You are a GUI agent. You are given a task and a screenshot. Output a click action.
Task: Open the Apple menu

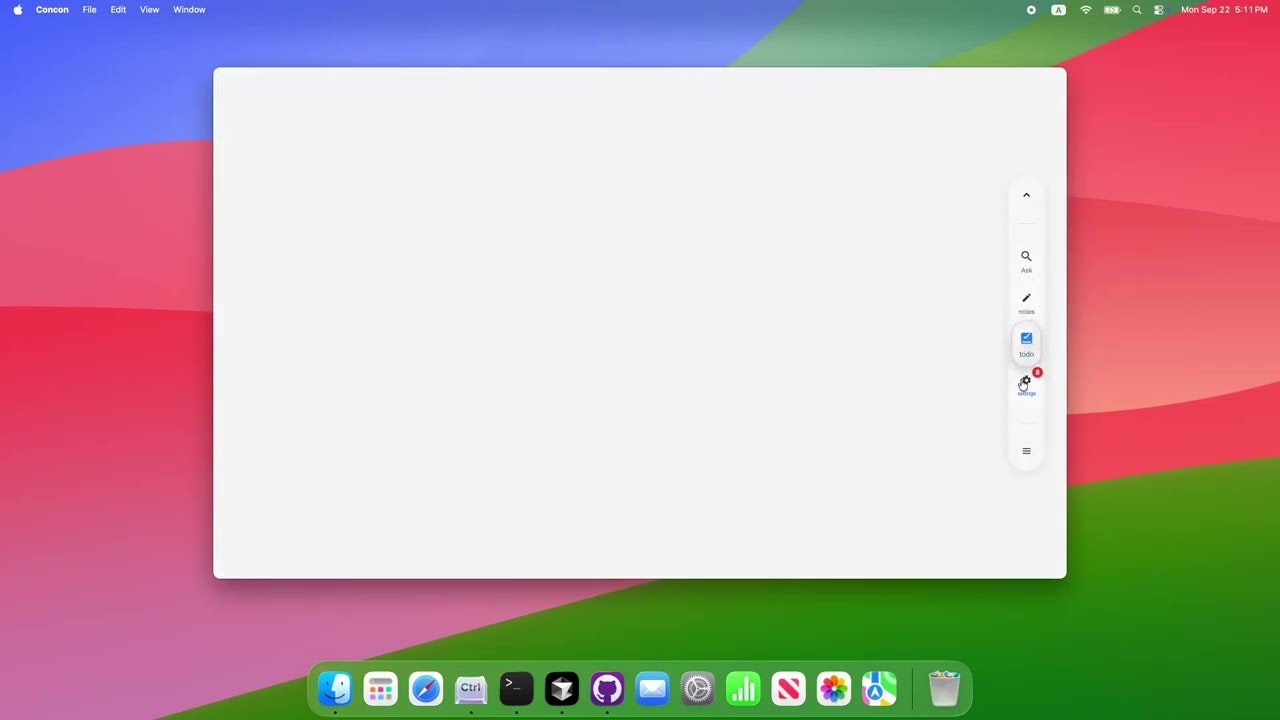[x=17, y=10]
